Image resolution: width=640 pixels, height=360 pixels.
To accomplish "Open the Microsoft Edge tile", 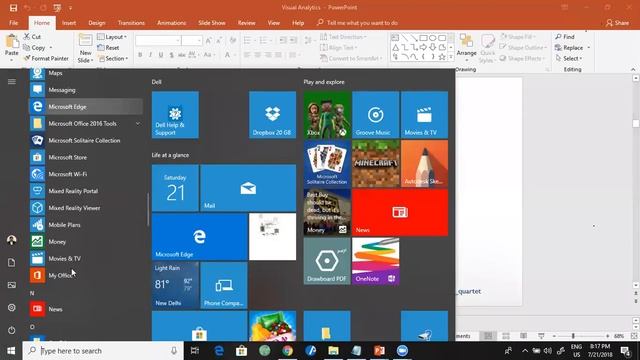I will pyautogui.click(x=200, y=237).
